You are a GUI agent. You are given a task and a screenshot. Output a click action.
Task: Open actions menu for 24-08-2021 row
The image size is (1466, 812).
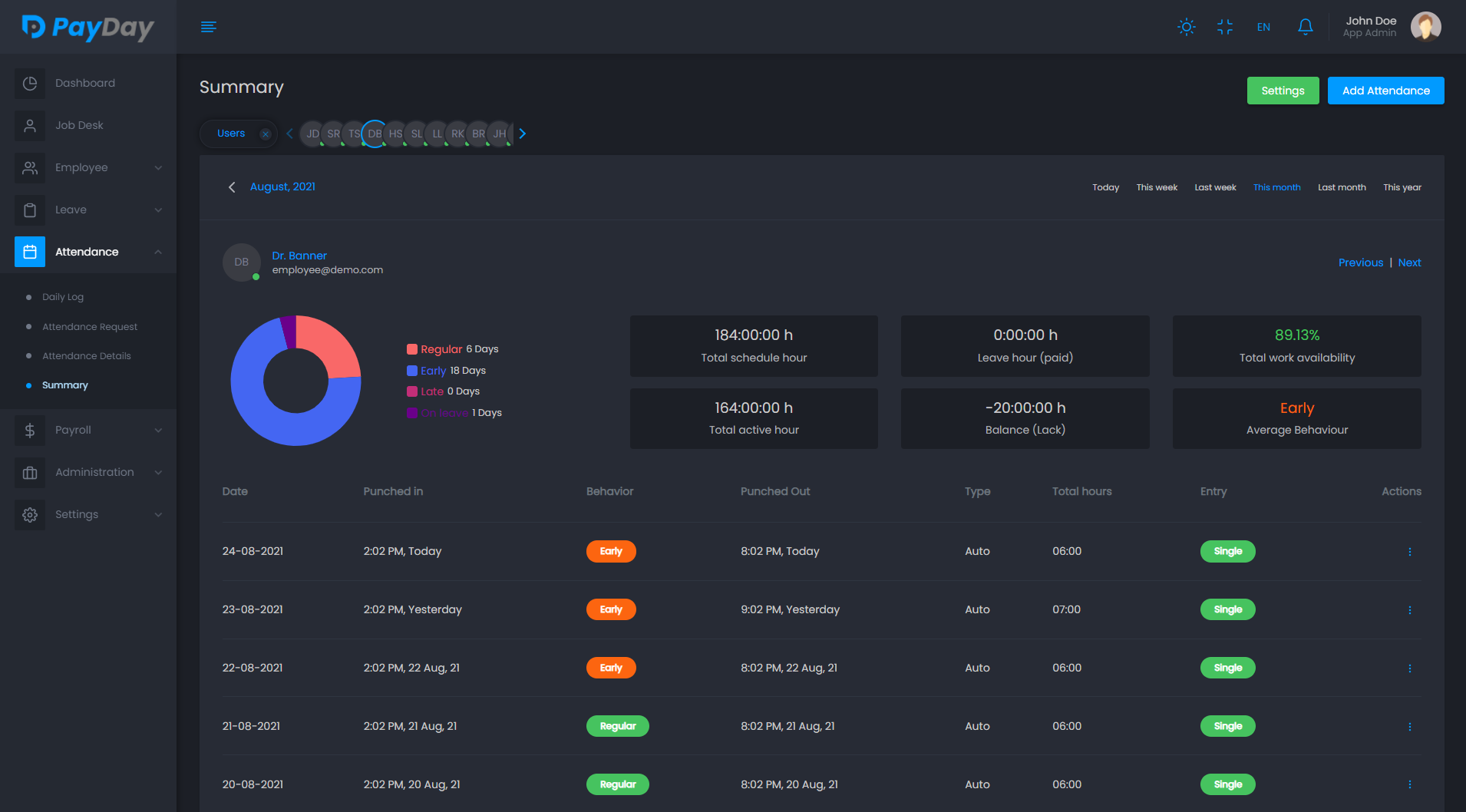coord(1409,551)
